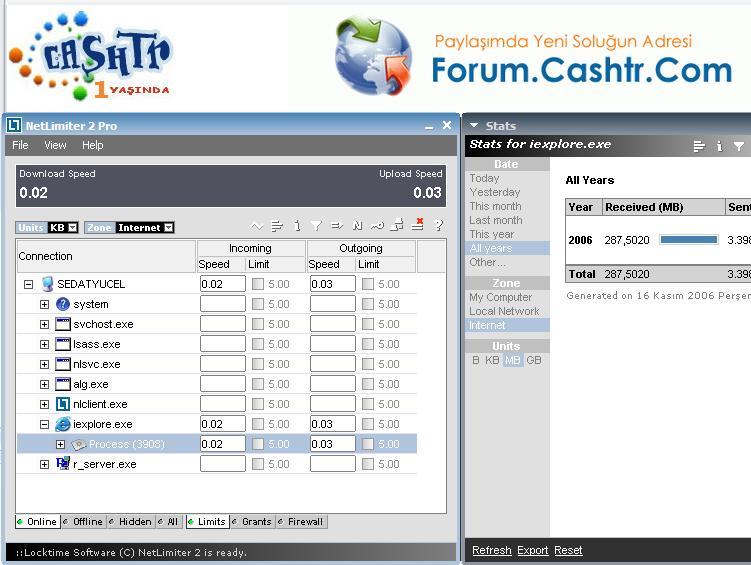Click the red X lines icon in toolbar
Viewport: 751px width, 565px height.
coord(418,225)
